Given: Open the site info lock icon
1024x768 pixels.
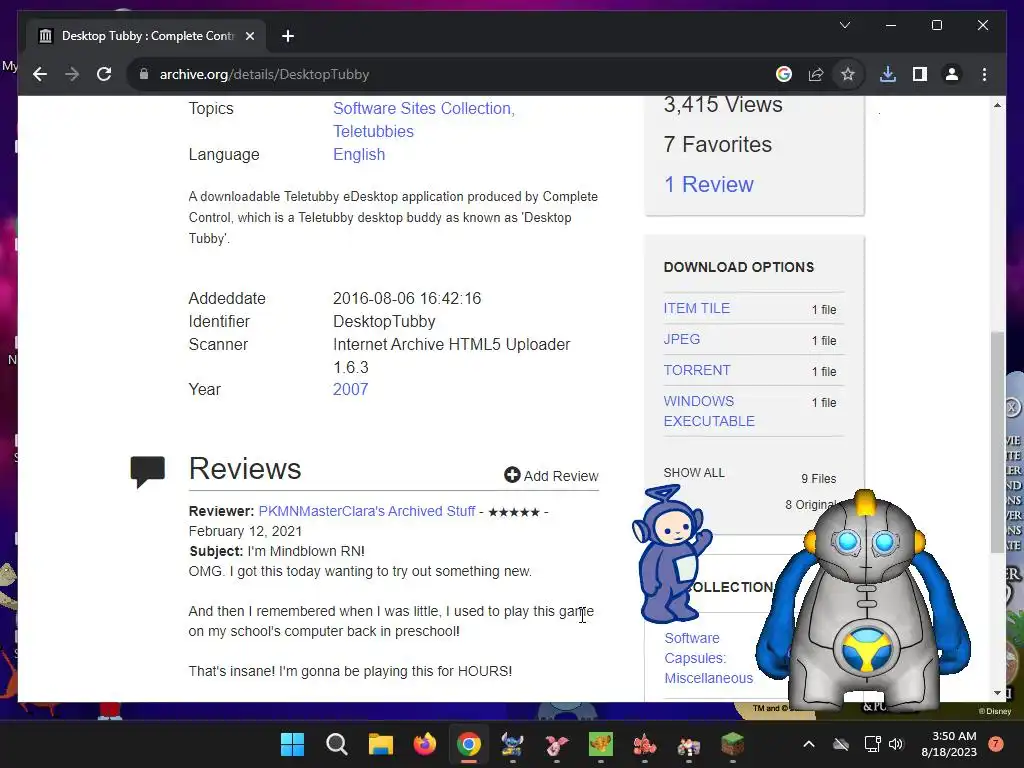Looking at the screenshot, I should [x=144, y=74].
